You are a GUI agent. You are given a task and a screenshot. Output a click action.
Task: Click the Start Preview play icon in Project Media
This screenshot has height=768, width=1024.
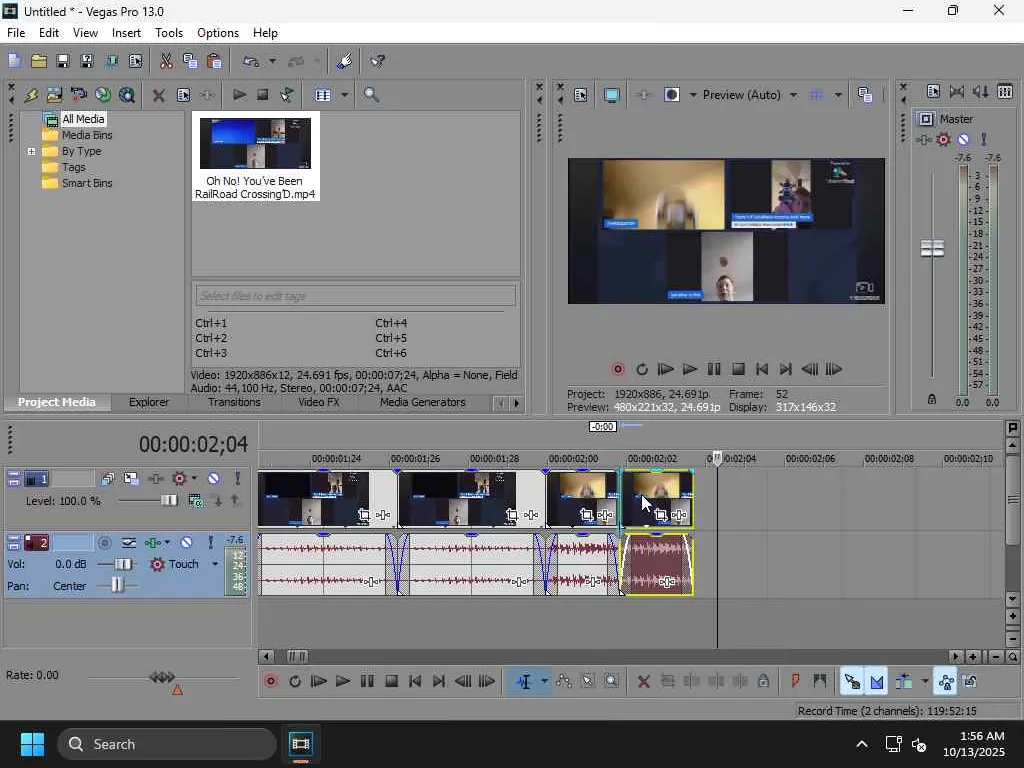(239, 95)
